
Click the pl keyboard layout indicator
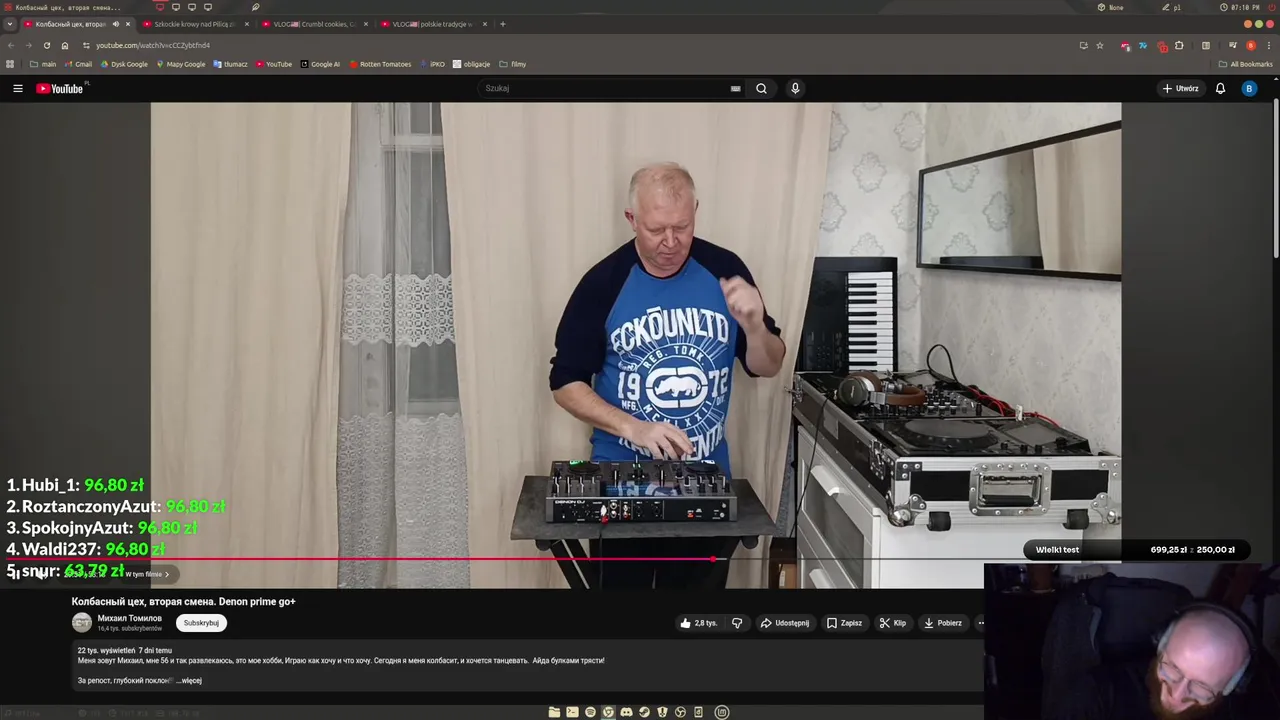click(1171, 7)
